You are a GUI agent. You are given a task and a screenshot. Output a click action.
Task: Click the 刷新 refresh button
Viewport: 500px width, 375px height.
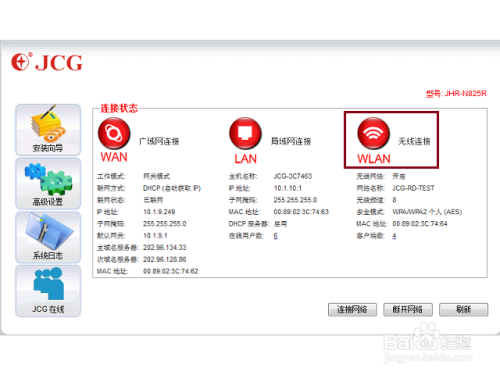tap(463, 310)
